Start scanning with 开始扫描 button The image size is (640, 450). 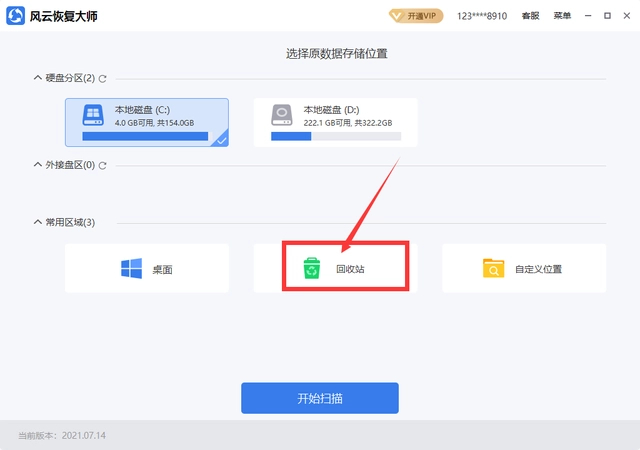tap(320, 398)
